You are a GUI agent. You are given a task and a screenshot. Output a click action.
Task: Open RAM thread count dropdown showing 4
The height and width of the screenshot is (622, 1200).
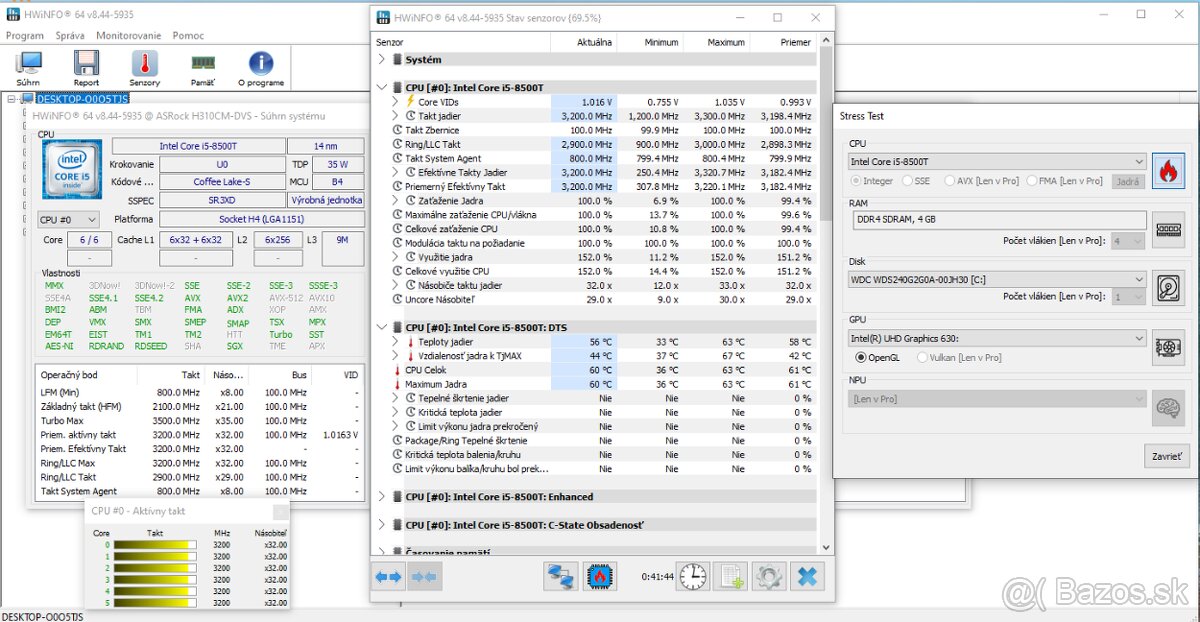[x=1129, y=241]
